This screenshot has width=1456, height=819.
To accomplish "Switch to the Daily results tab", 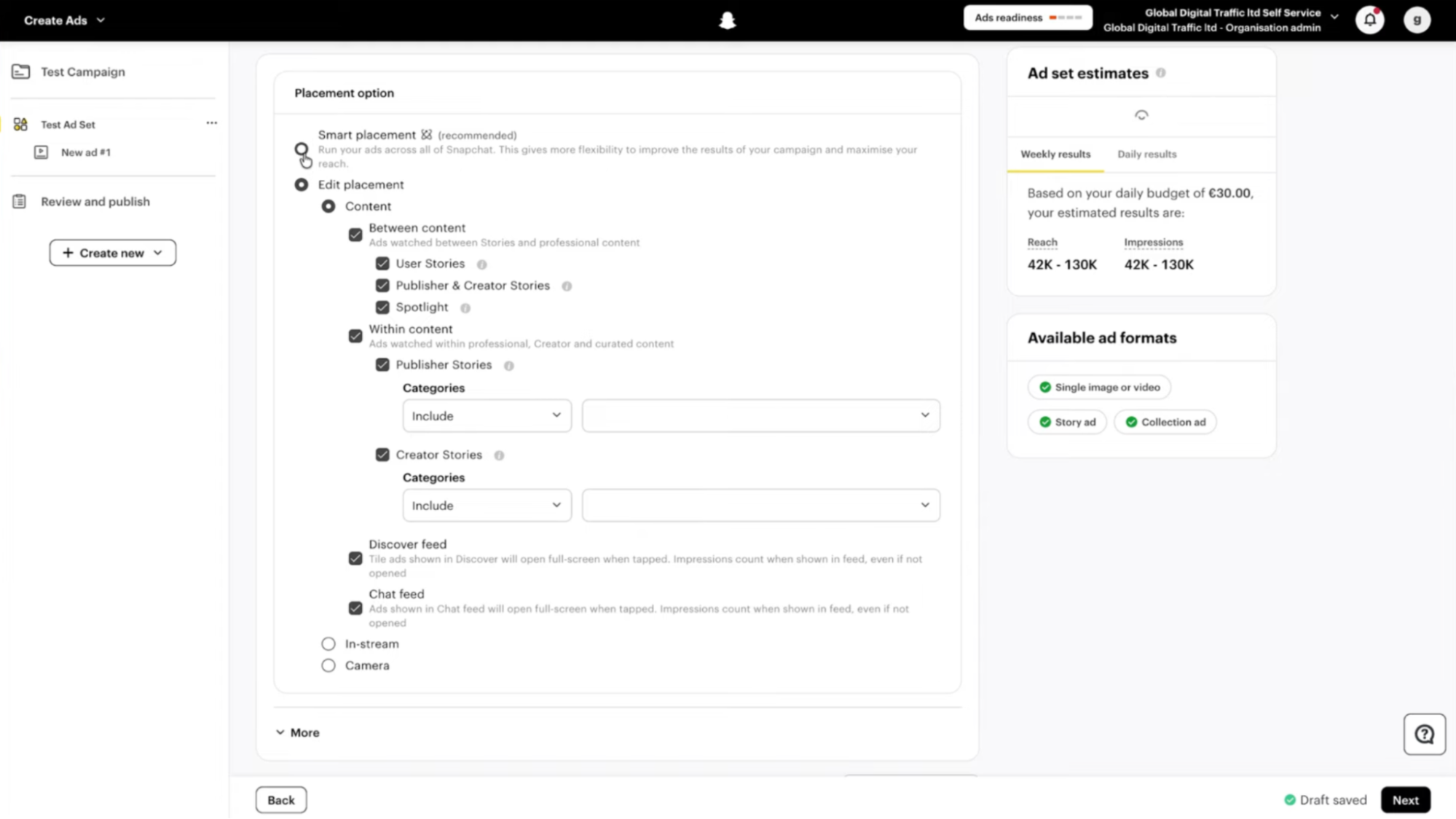I will (x=1146, y=154).
